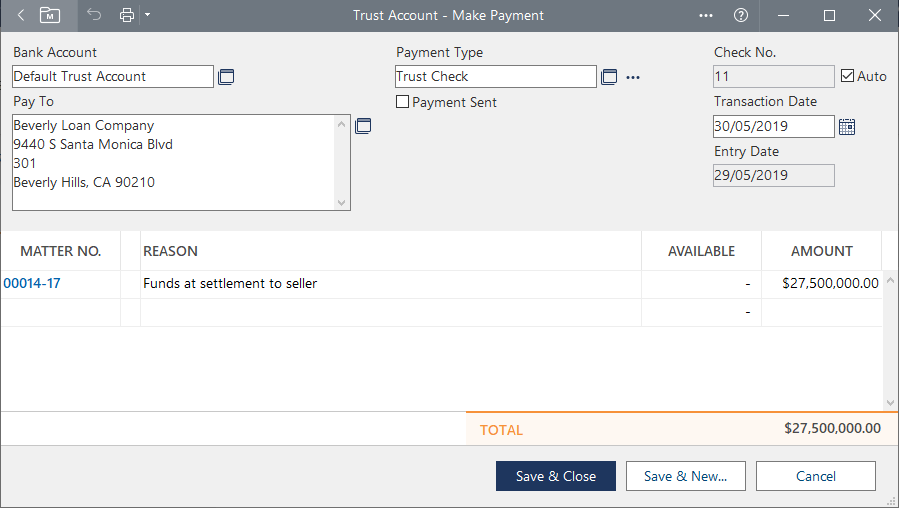Open the help question mark icon

pos(741,15)
